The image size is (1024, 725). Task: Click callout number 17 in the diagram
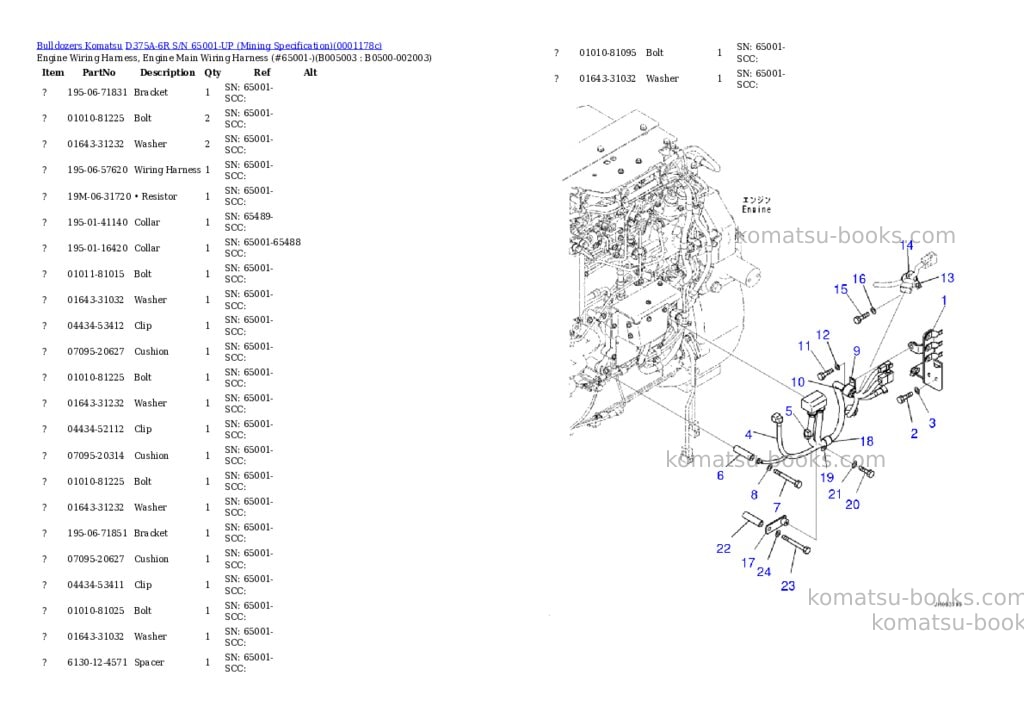tap(748, 562)
